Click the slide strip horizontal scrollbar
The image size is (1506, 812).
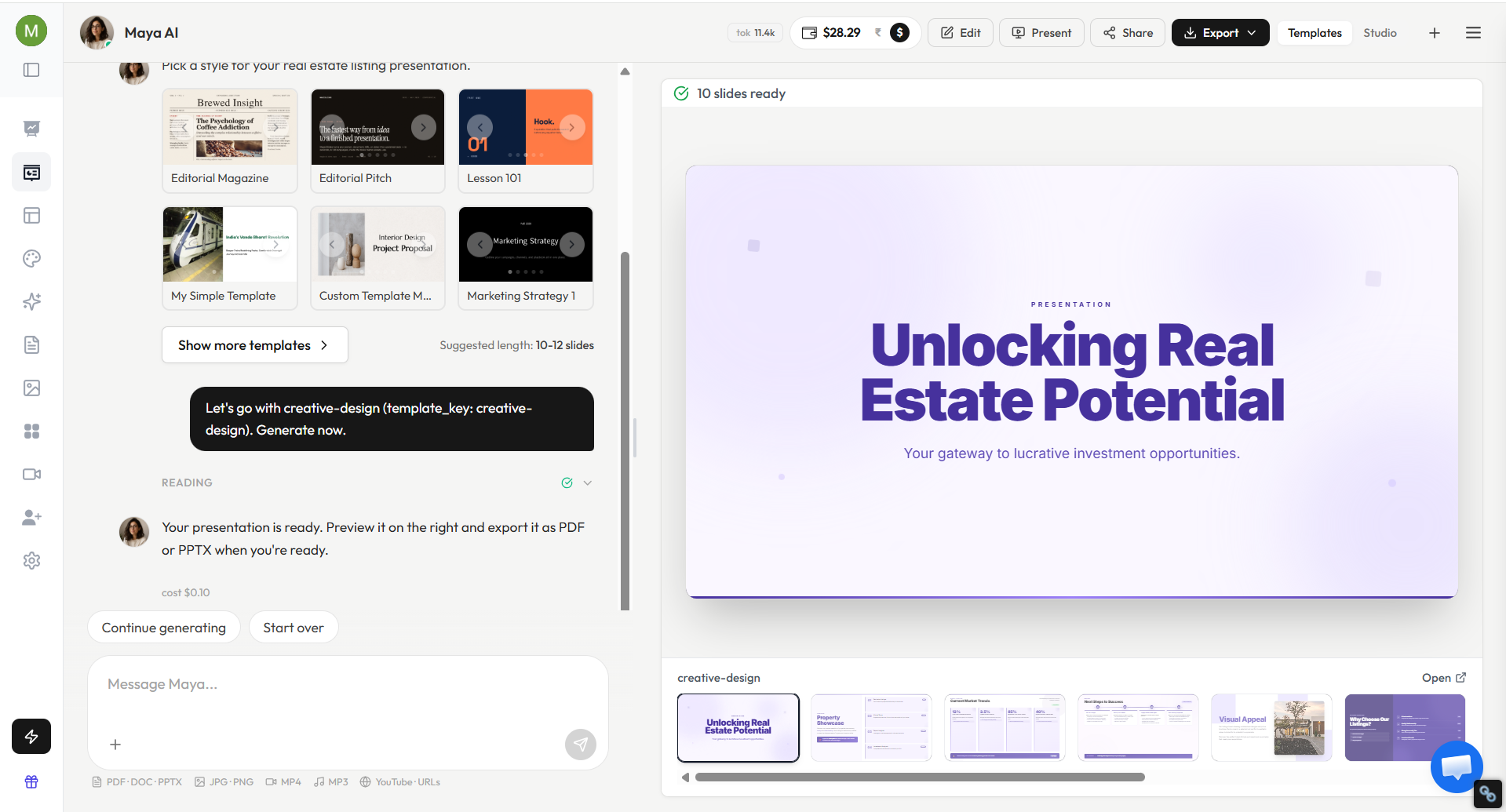920,777
